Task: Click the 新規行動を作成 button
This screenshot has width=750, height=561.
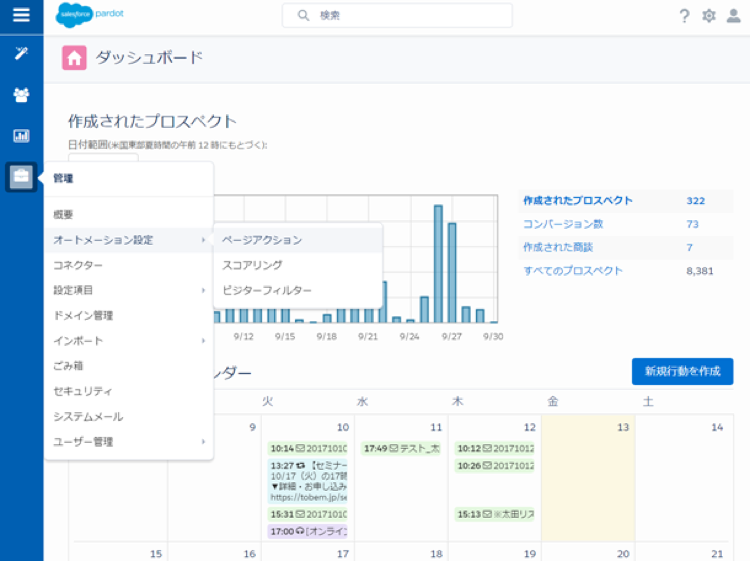Action: point(683,371)
